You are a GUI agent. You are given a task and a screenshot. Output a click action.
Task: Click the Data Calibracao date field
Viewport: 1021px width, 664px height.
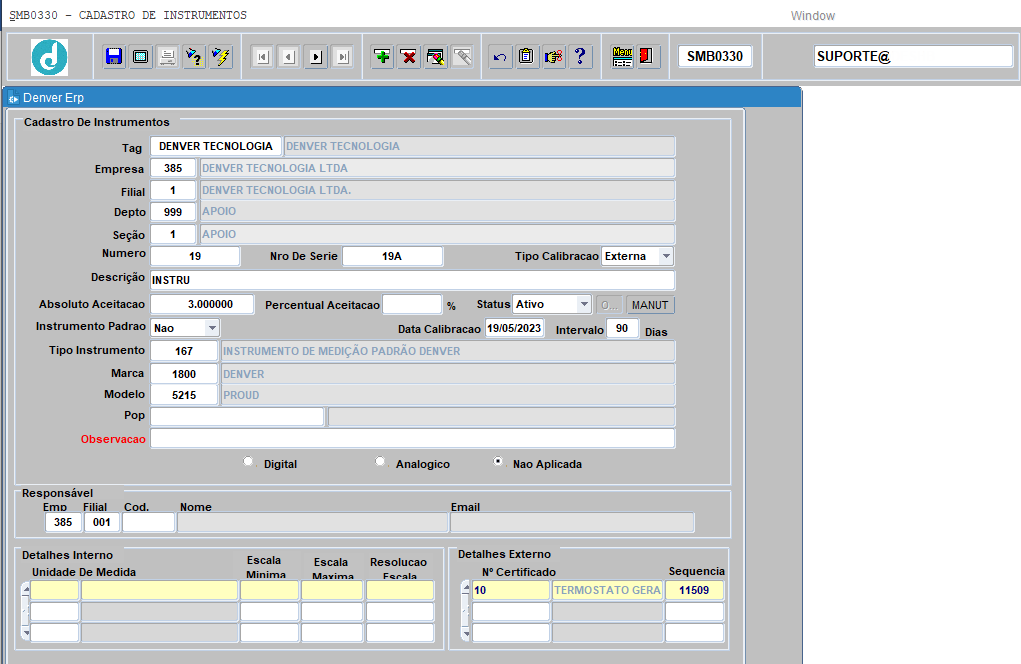coord(514,328)
